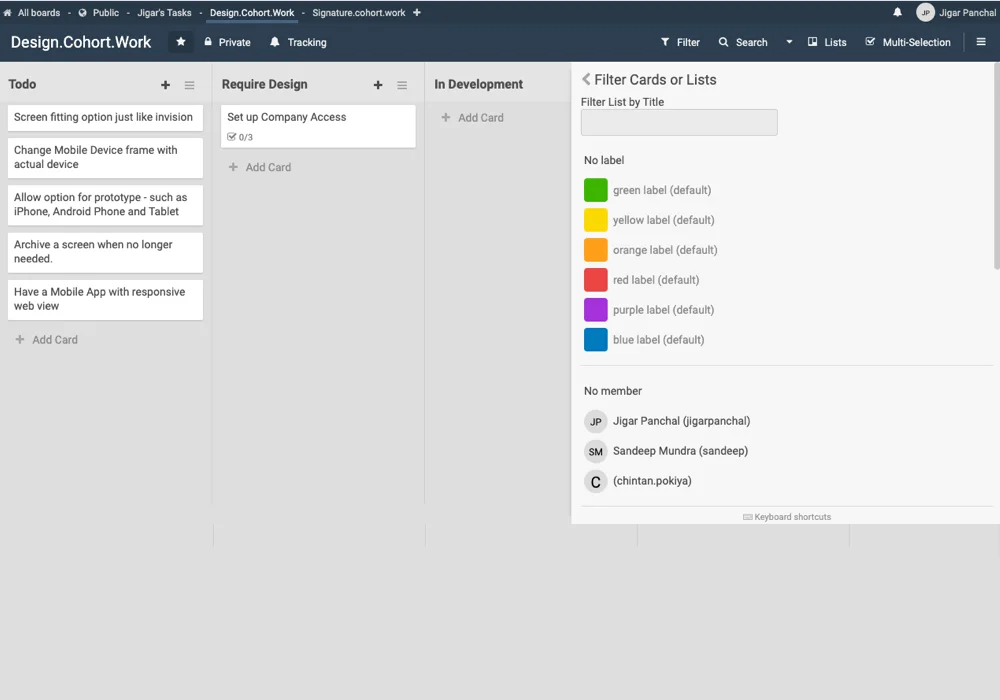This screenshot has height=700, width=1000.
Task: Star the Design.Cohort.Work board
Action: [181, 42]
